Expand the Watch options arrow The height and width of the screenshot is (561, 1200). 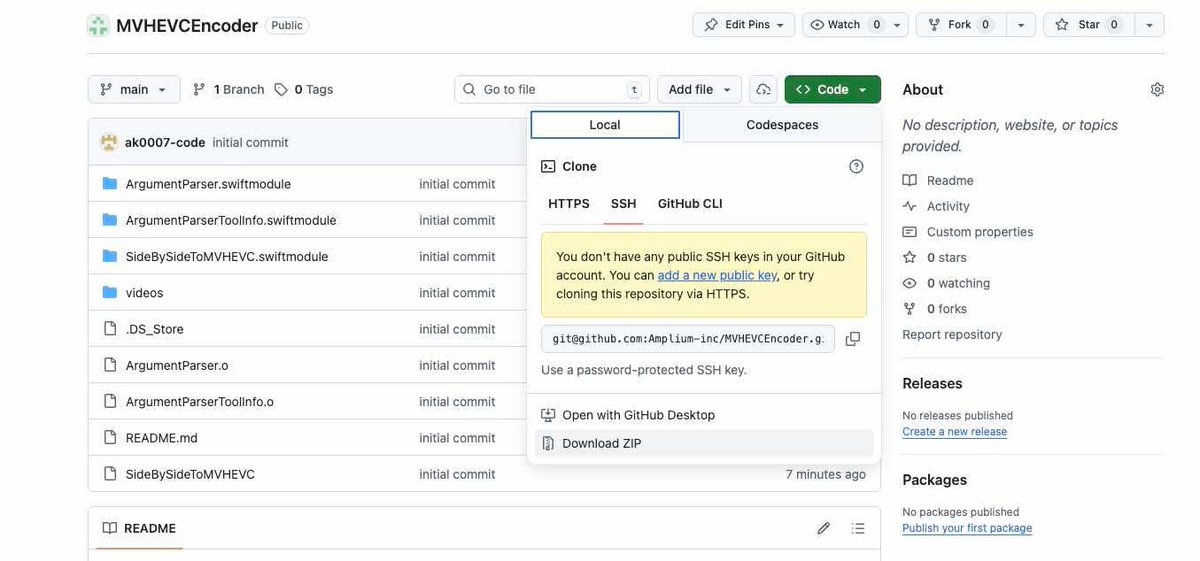(897, 25)
